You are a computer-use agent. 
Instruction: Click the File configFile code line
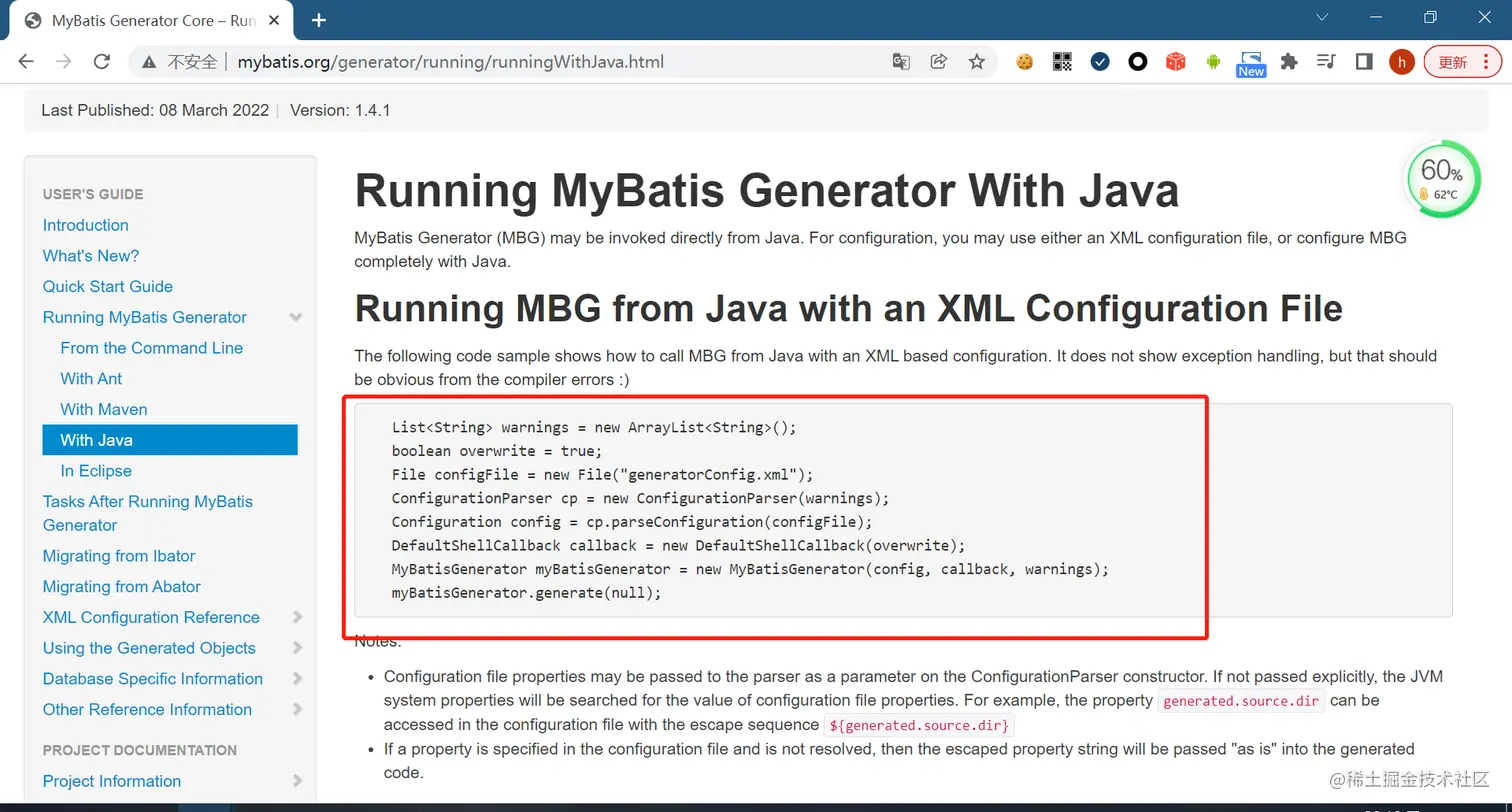pyautogui.click(x=603, y=474)
